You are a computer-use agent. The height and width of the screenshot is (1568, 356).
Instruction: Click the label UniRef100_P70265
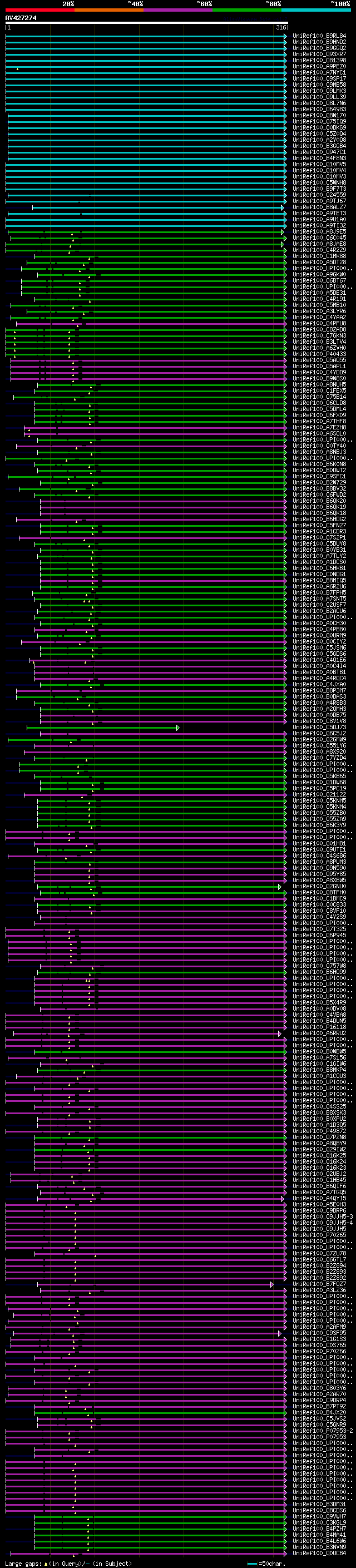(319, 1234)
